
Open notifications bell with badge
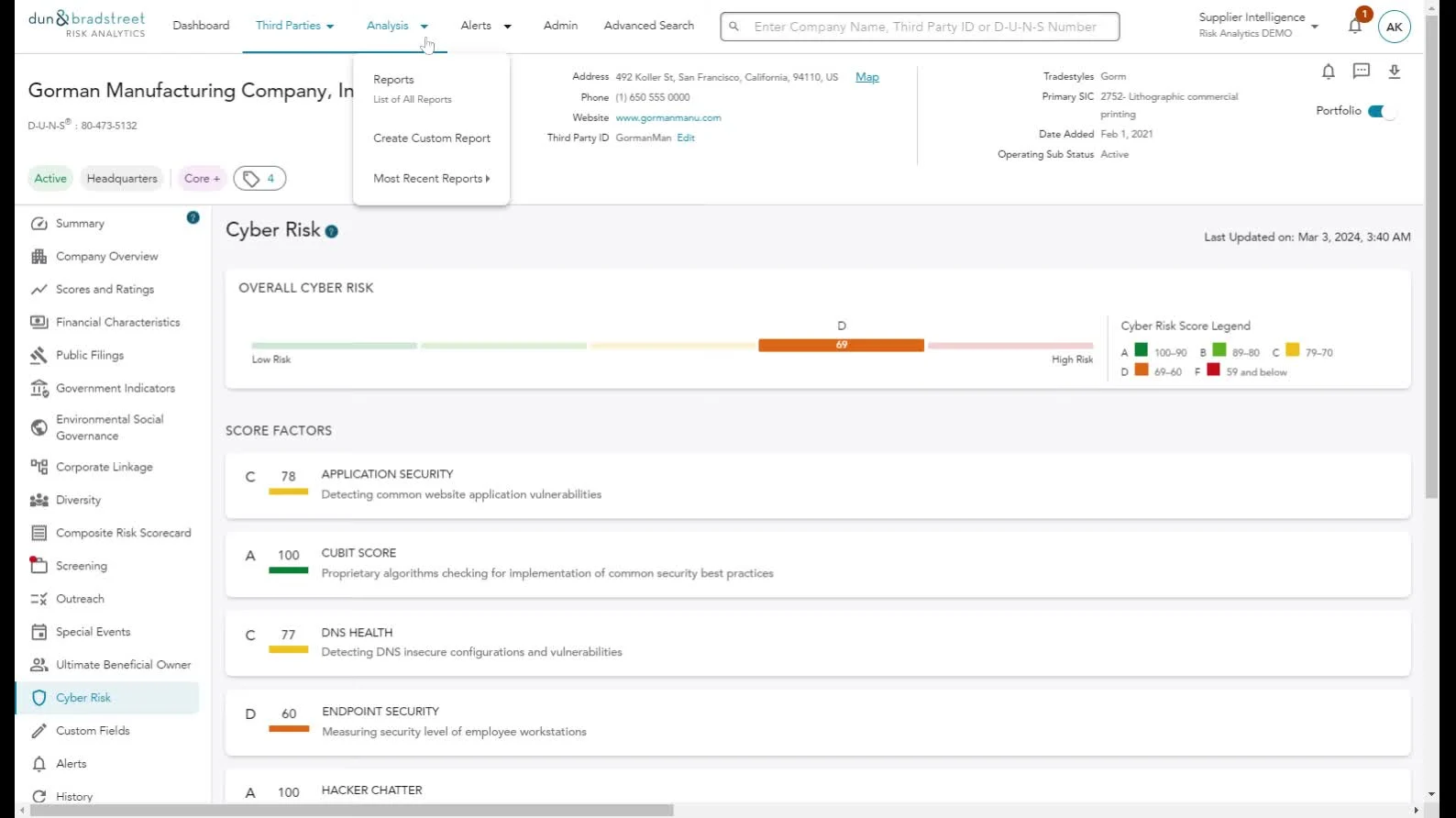coord(1355,25)
